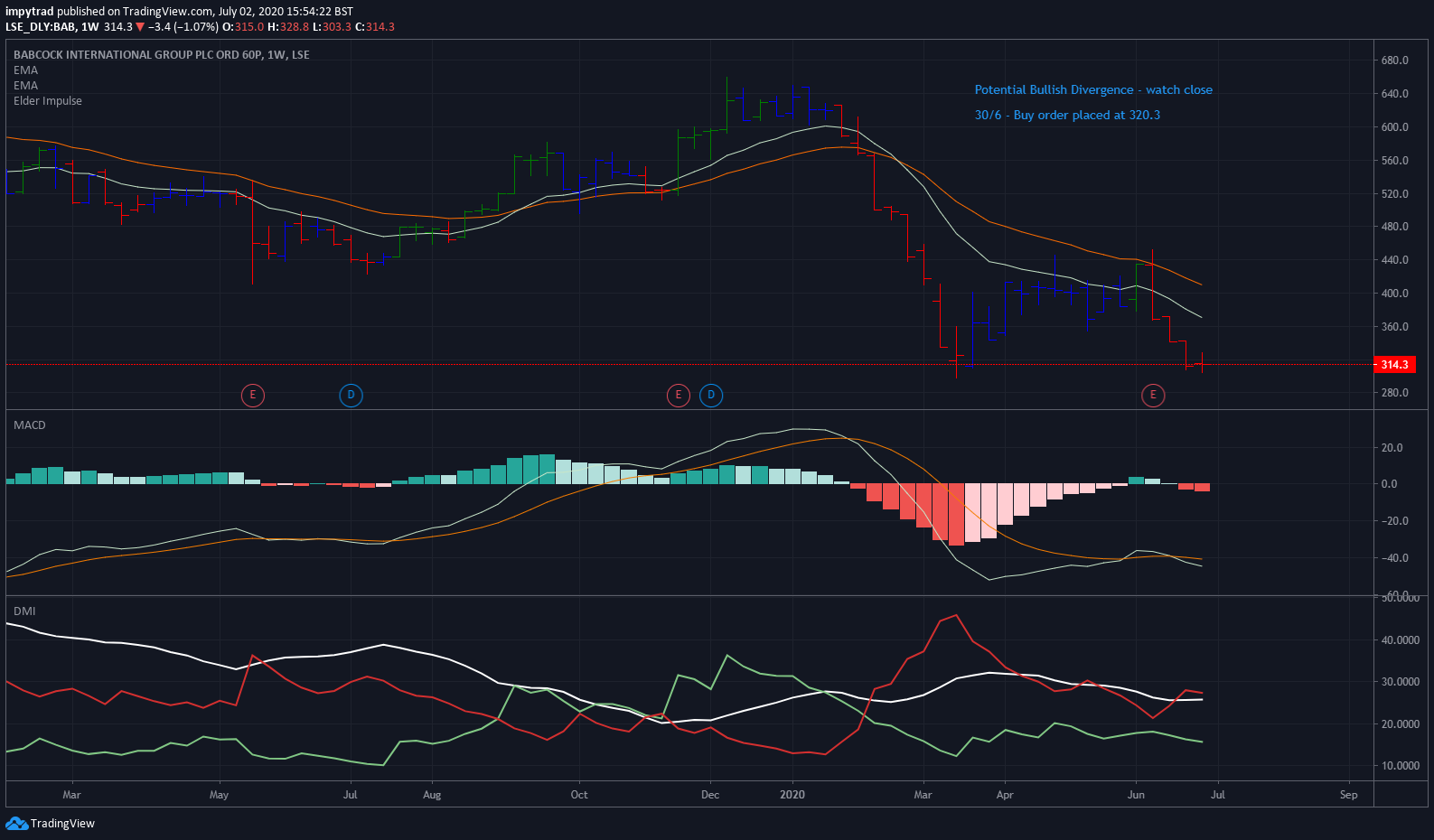Viewport: 1434px width, 840px height.
Task: Click the O:315.0 open value
Action: coord(243,27)
